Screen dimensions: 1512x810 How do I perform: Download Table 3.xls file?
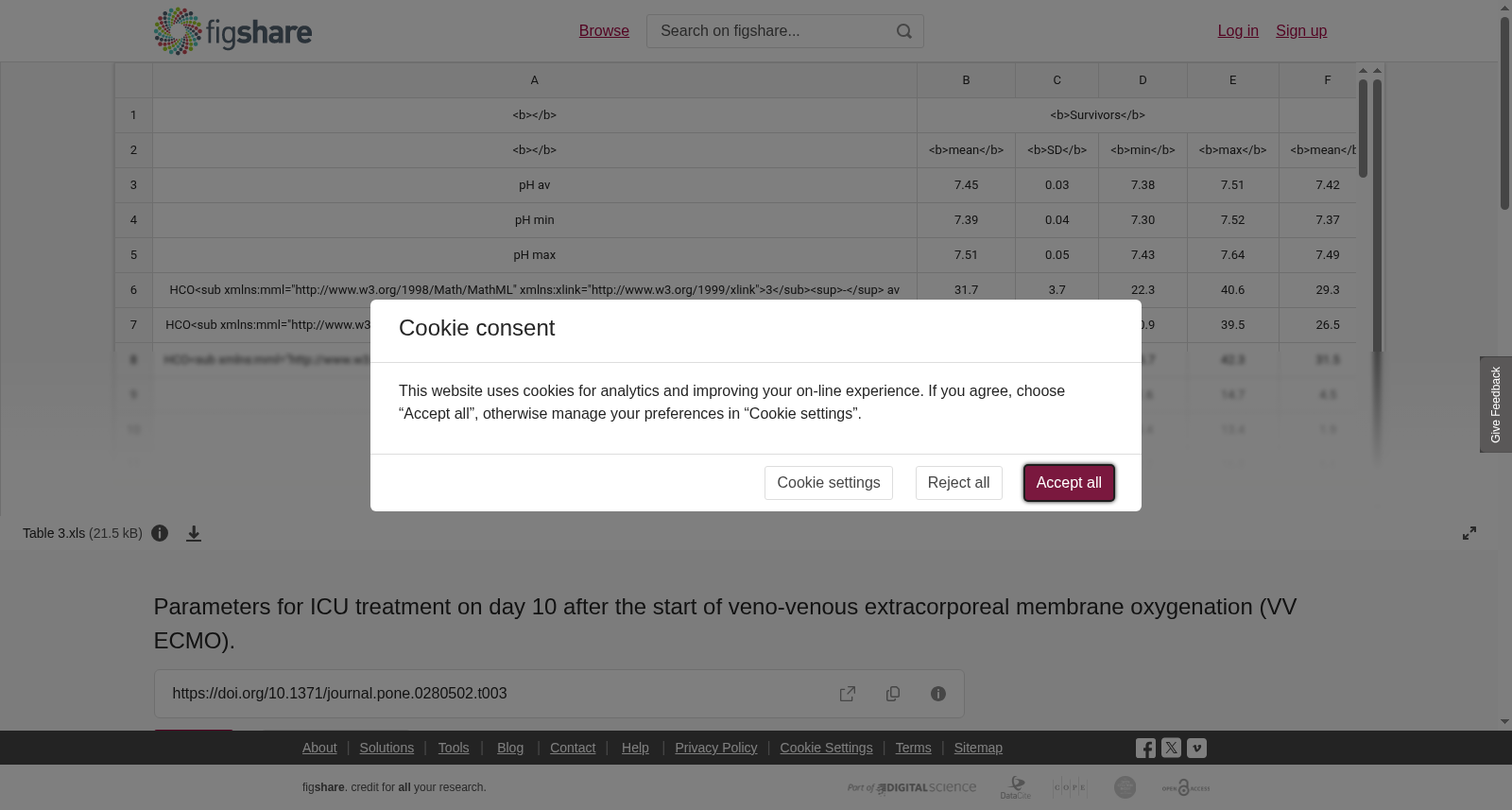(x=194, y=533)
